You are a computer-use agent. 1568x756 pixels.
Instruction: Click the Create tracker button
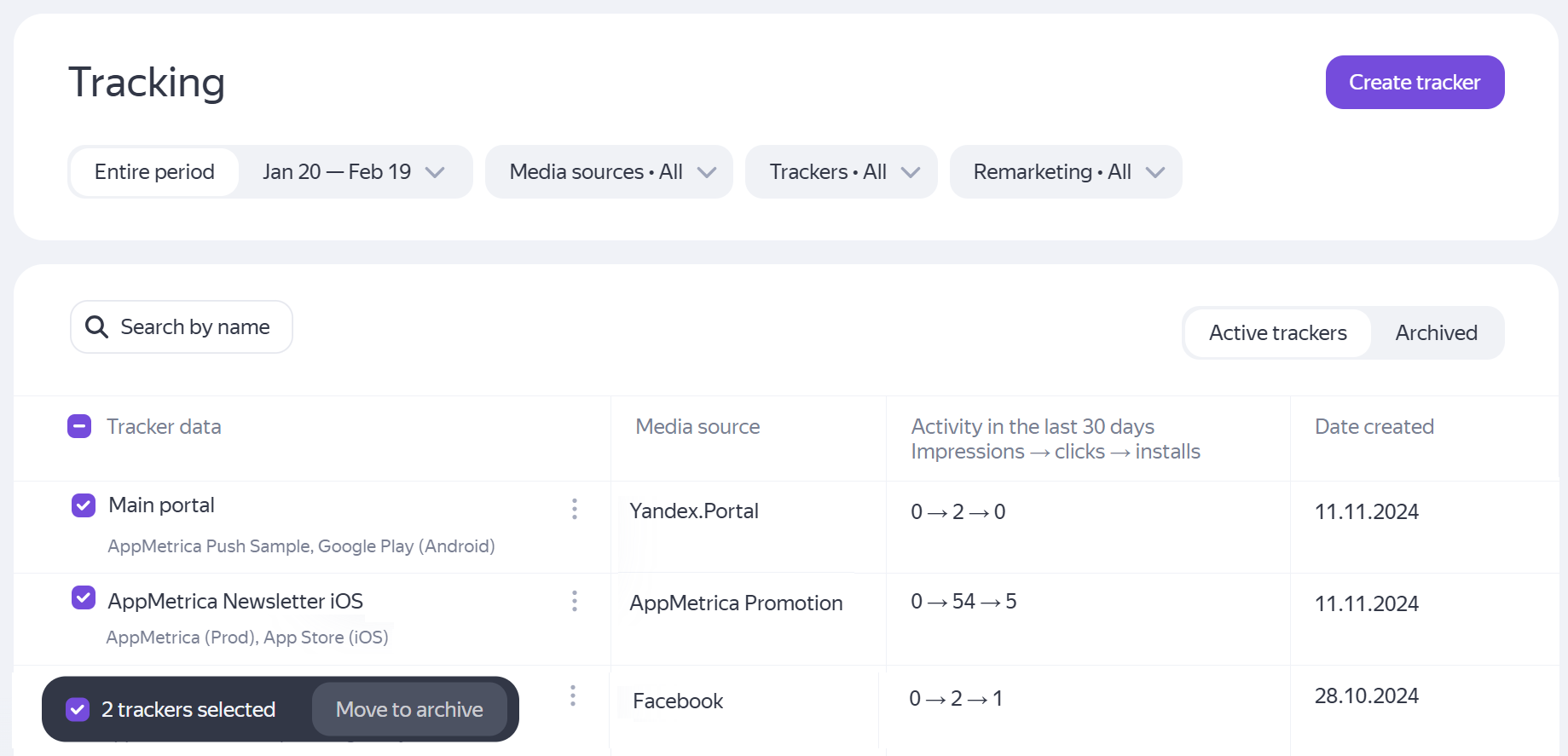[1415, 83]
